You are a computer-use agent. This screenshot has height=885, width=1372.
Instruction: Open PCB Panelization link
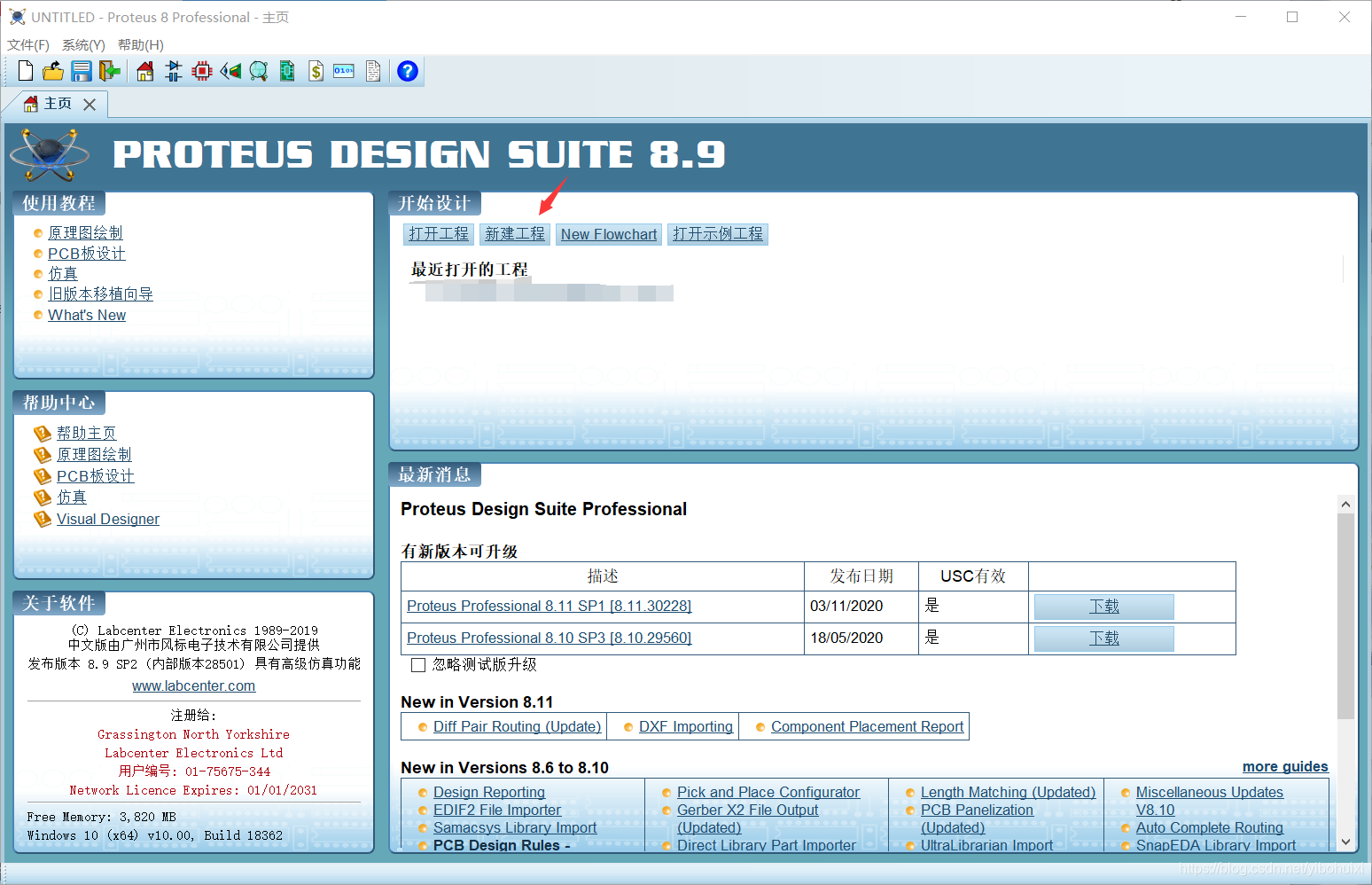pyautogui.click(x=977, y=810)
